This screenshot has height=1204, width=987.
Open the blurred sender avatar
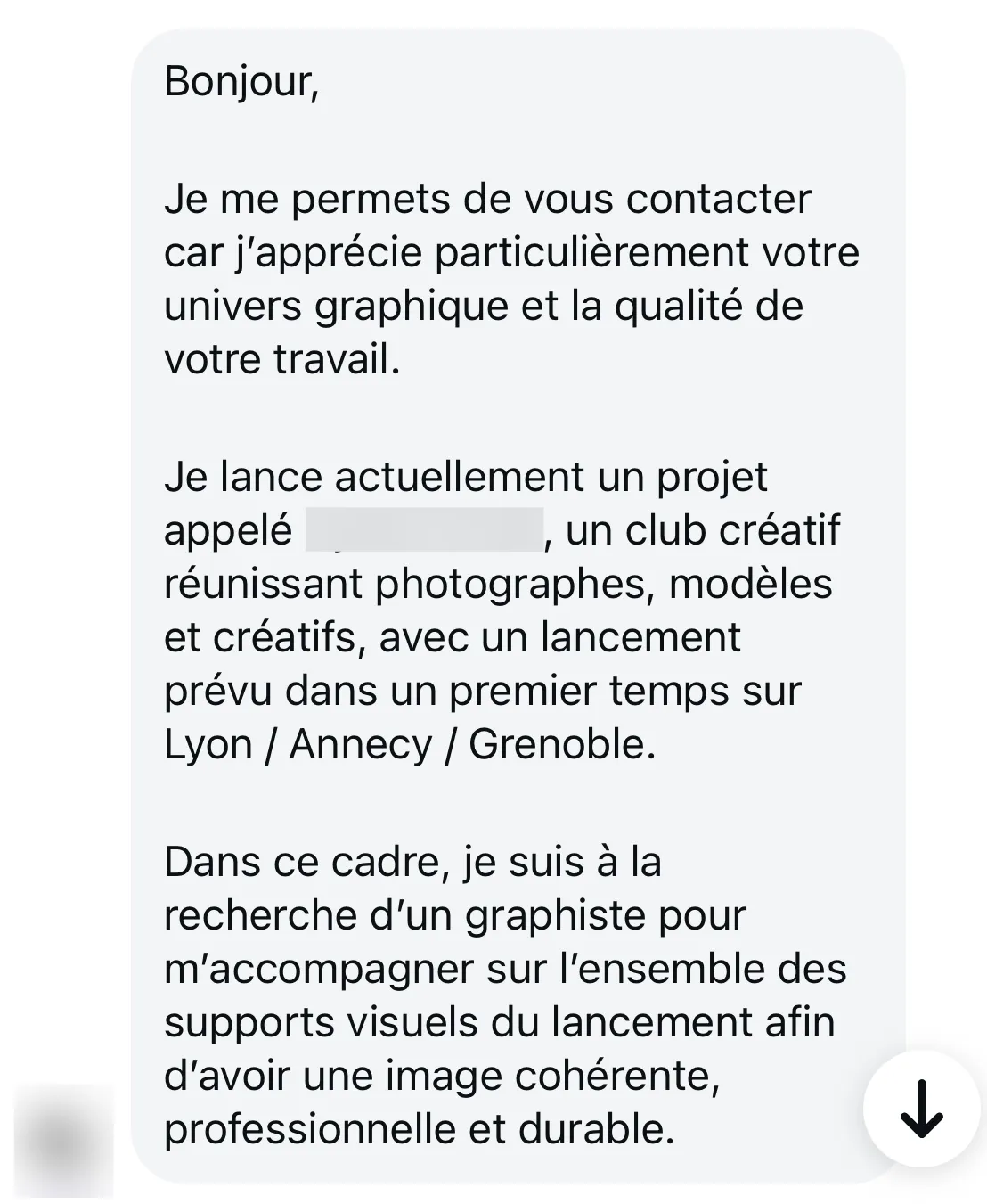[63, 1142]
